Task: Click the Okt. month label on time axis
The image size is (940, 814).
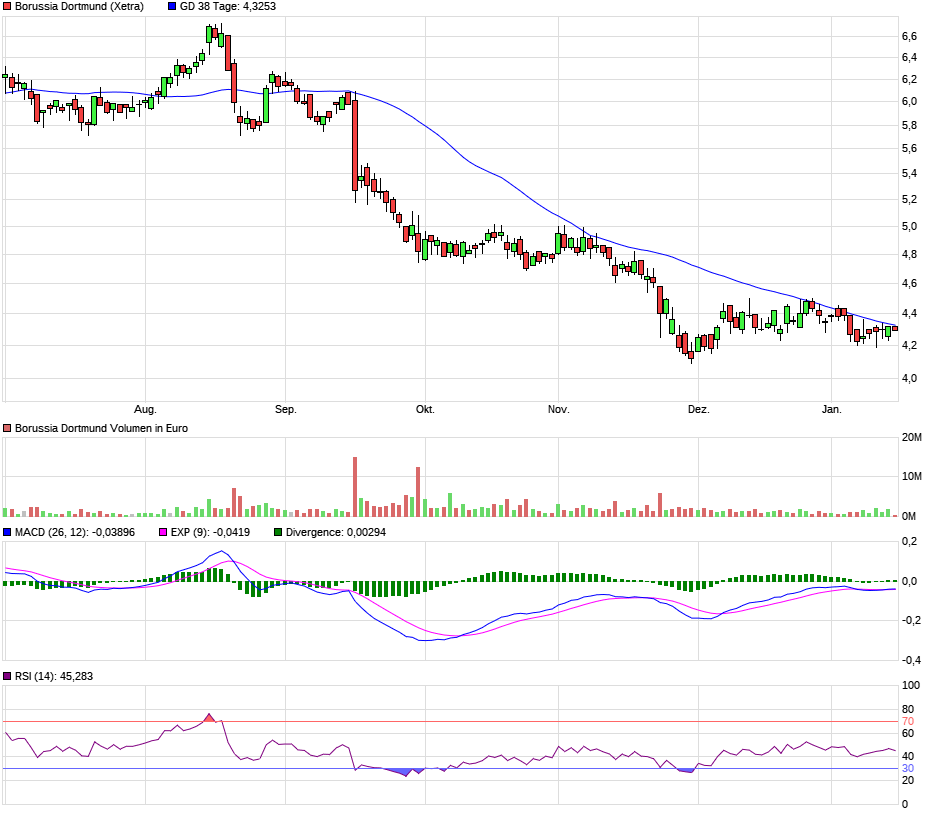Action: point(425,410)
